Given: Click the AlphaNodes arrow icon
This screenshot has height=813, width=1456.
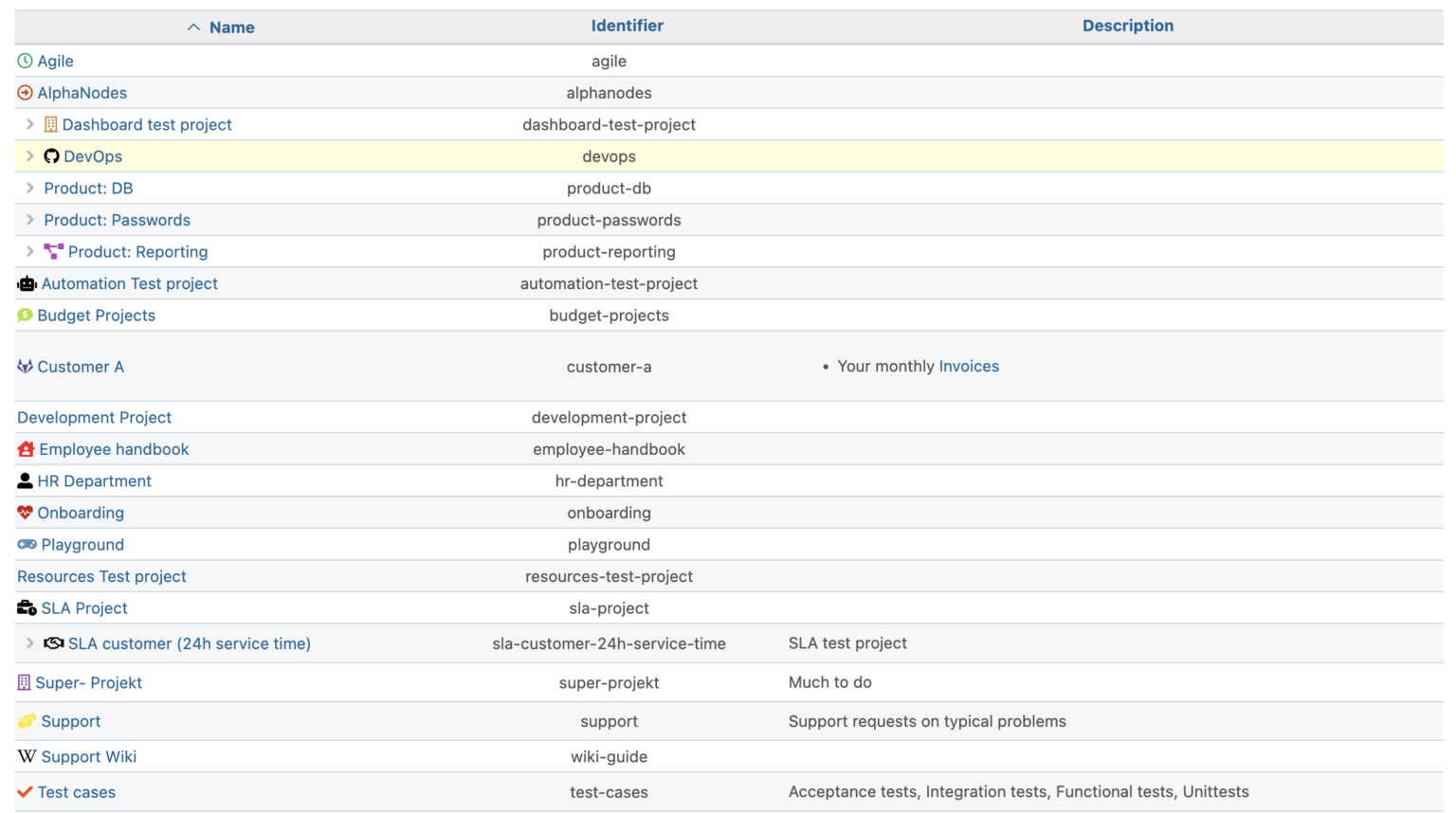Looking at the screenshot, I should (x=24, y=92).
